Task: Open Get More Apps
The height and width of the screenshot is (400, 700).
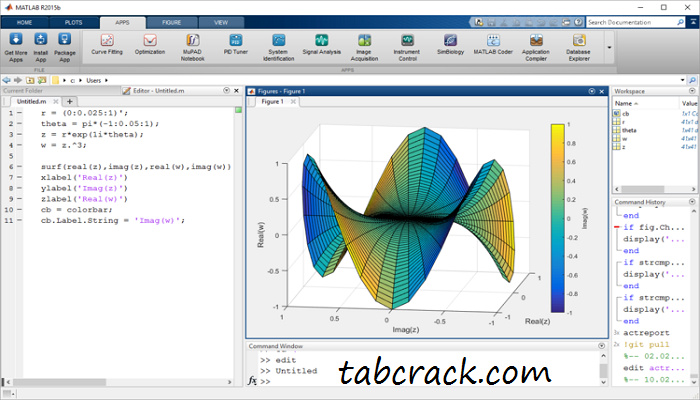Action: point(16,47)
